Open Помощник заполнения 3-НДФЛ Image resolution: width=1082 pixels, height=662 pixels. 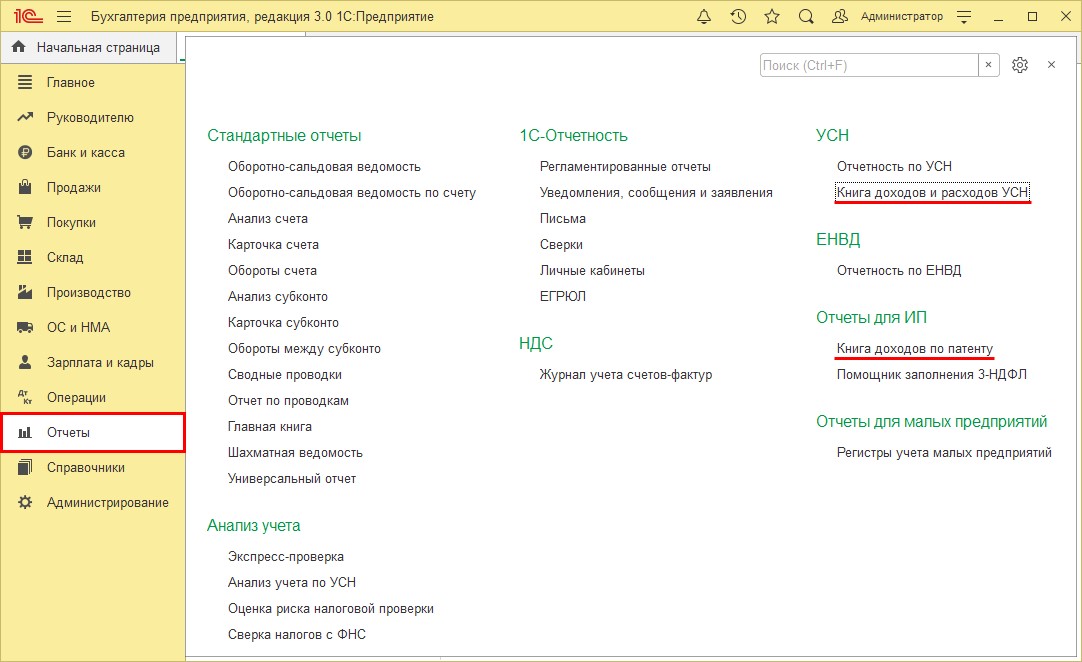click(x=932, y=374)
